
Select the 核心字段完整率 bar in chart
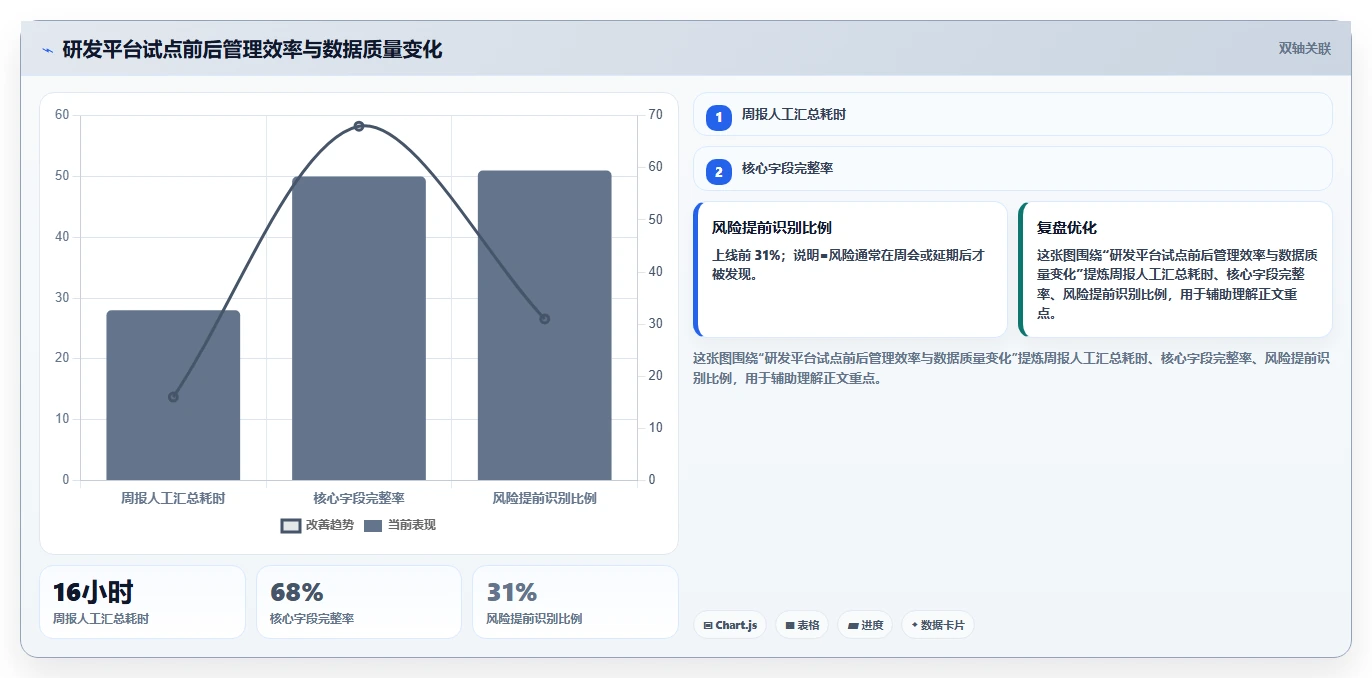tap(359, 328)
